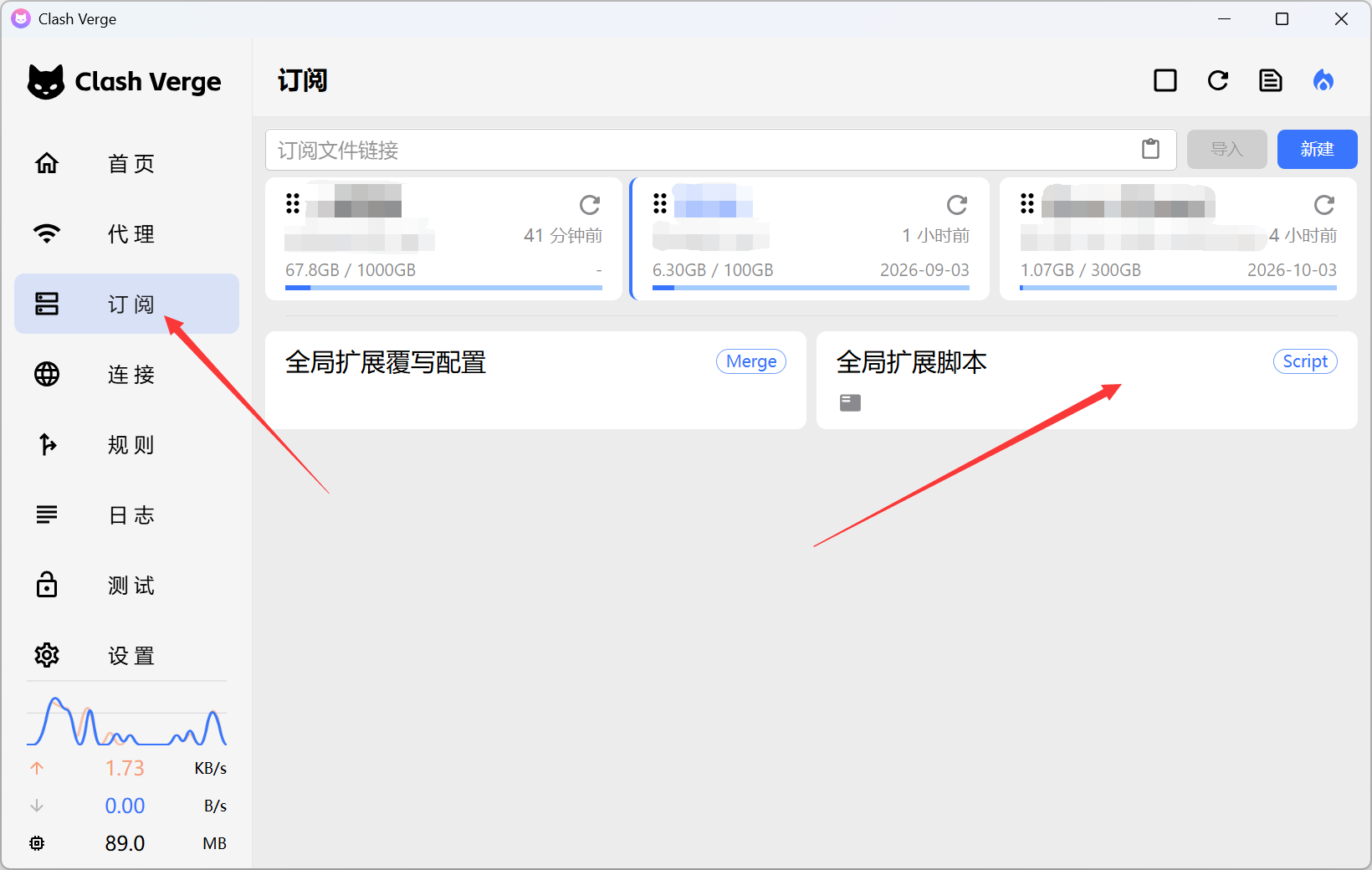Screen dimensions: 1372x870
Task: Open the 全局扩展覆写配置 card
Action: [535, 380]
